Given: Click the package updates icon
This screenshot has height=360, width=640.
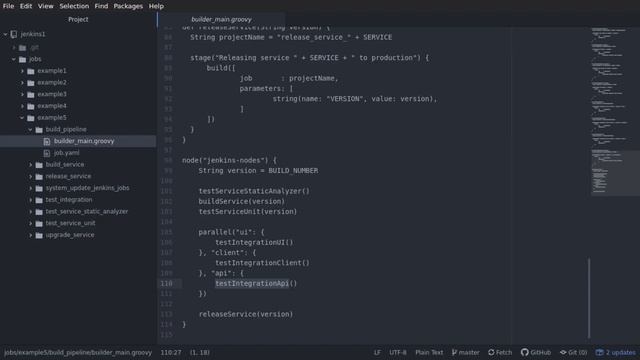Looking at the screenshot, I should pyautogui.click(x=599, y=352).
